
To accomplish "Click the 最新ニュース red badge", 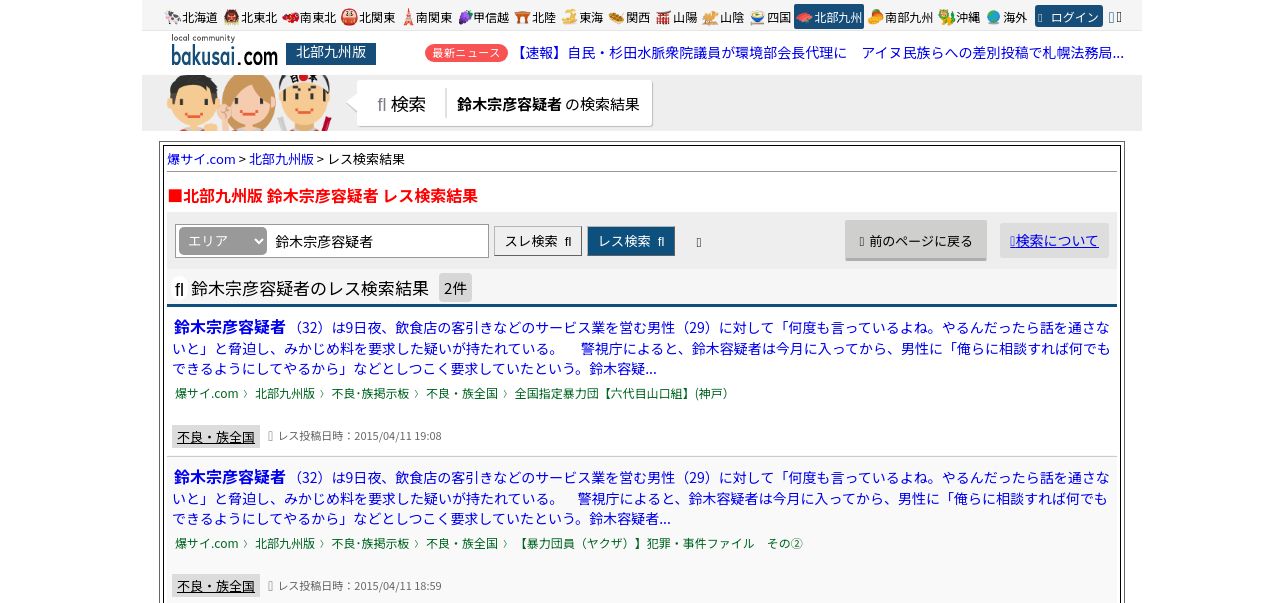I will point(466,53).
